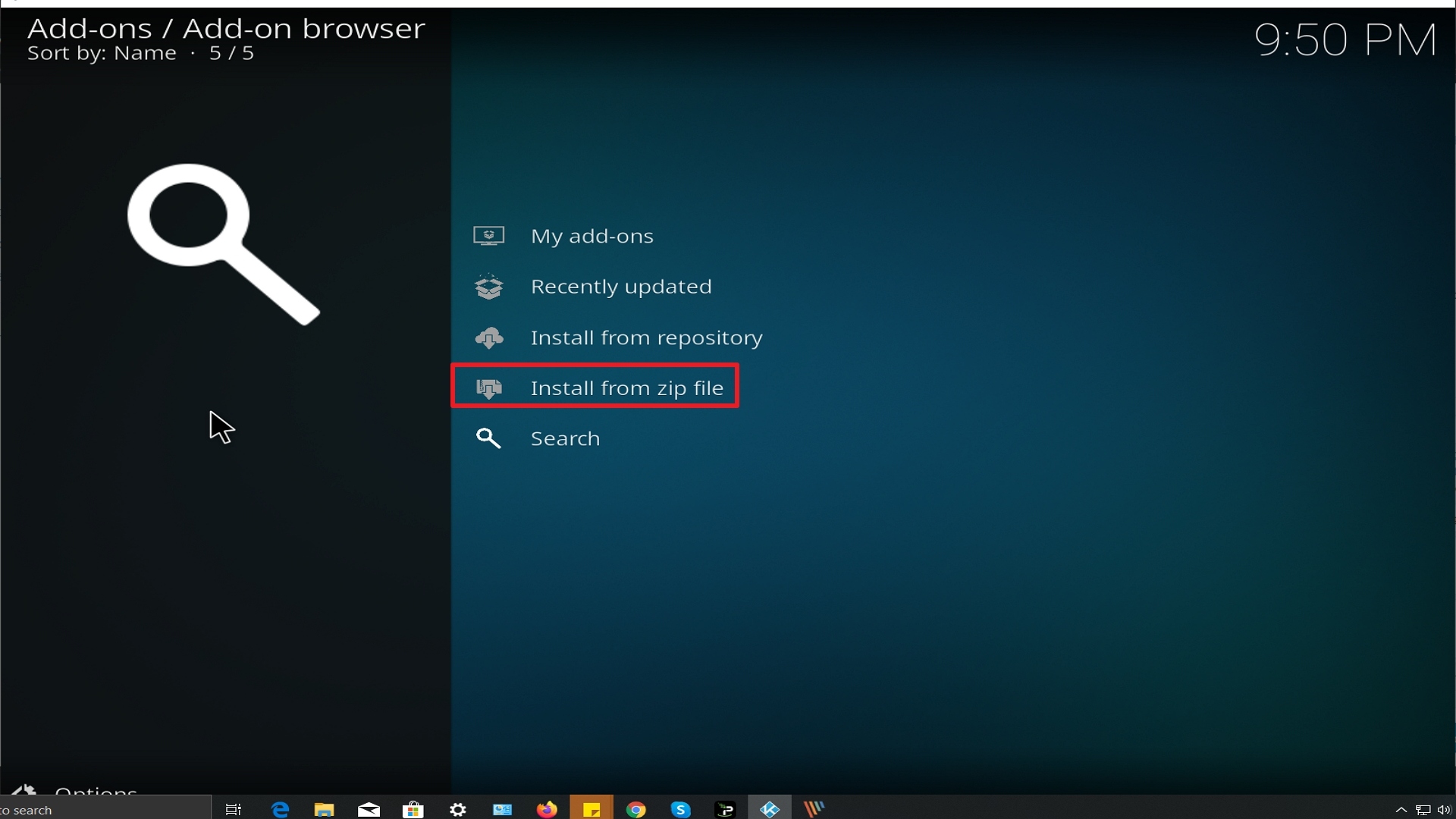Click the large magnifying glass artwork
This screenshot has height=819, width=1456.
click(224, 244)
